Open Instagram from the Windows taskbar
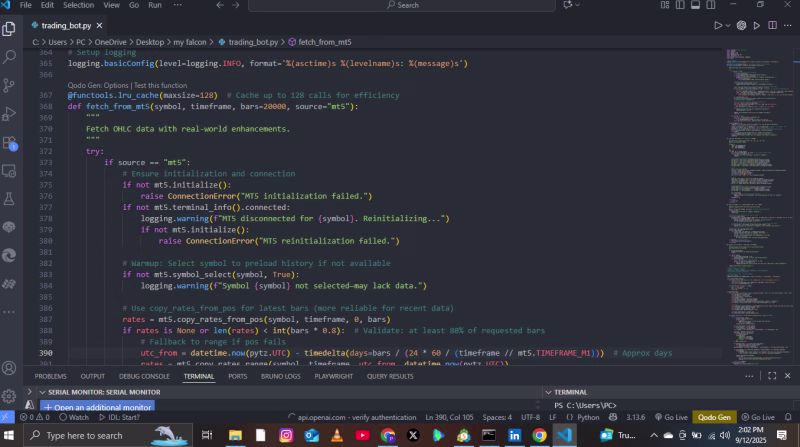 click(286, 435)
